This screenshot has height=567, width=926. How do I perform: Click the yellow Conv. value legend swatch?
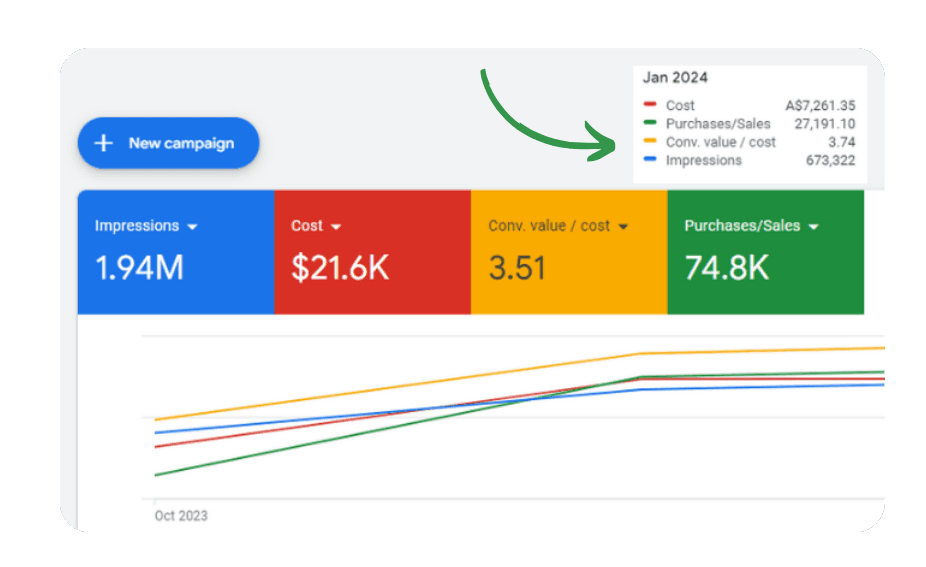[650, 141]
